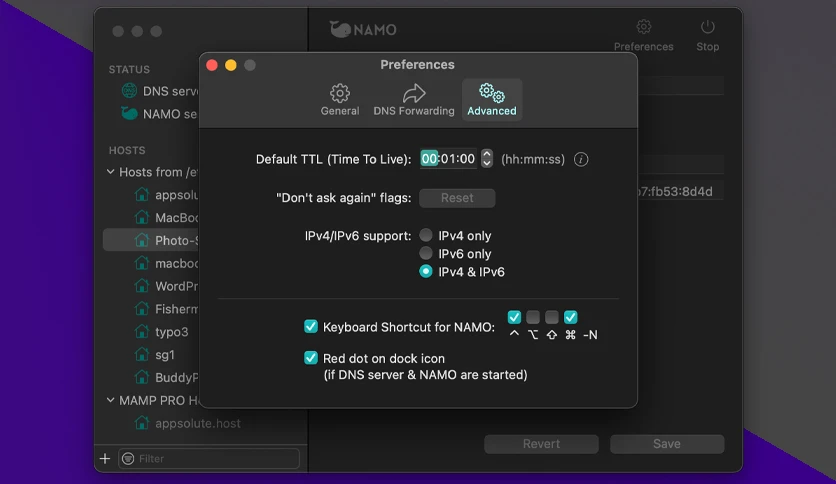The height and width of the screenshot is (484, 836).
Task: Select the Advanced preferences tab
Action: (492, 100)
